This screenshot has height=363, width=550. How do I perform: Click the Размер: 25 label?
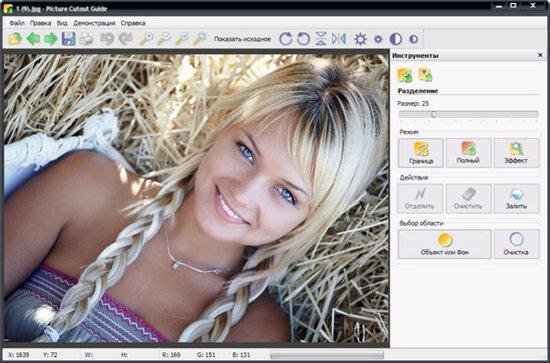click(x=413, y=103)
